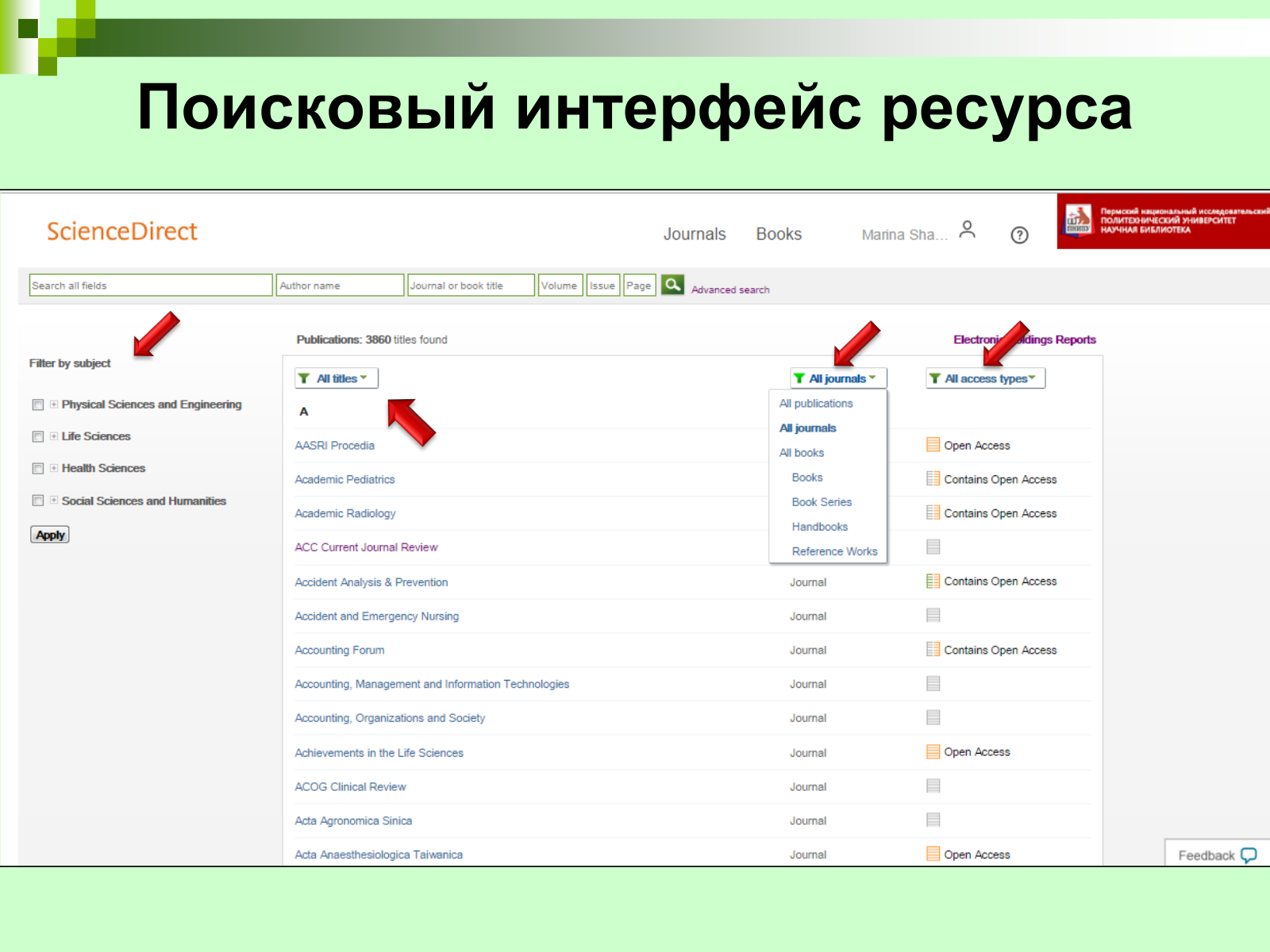
Task: Click the access icon for Accident Analysis & Prevention
Action: pyautogui.click(x=933, y=581)
